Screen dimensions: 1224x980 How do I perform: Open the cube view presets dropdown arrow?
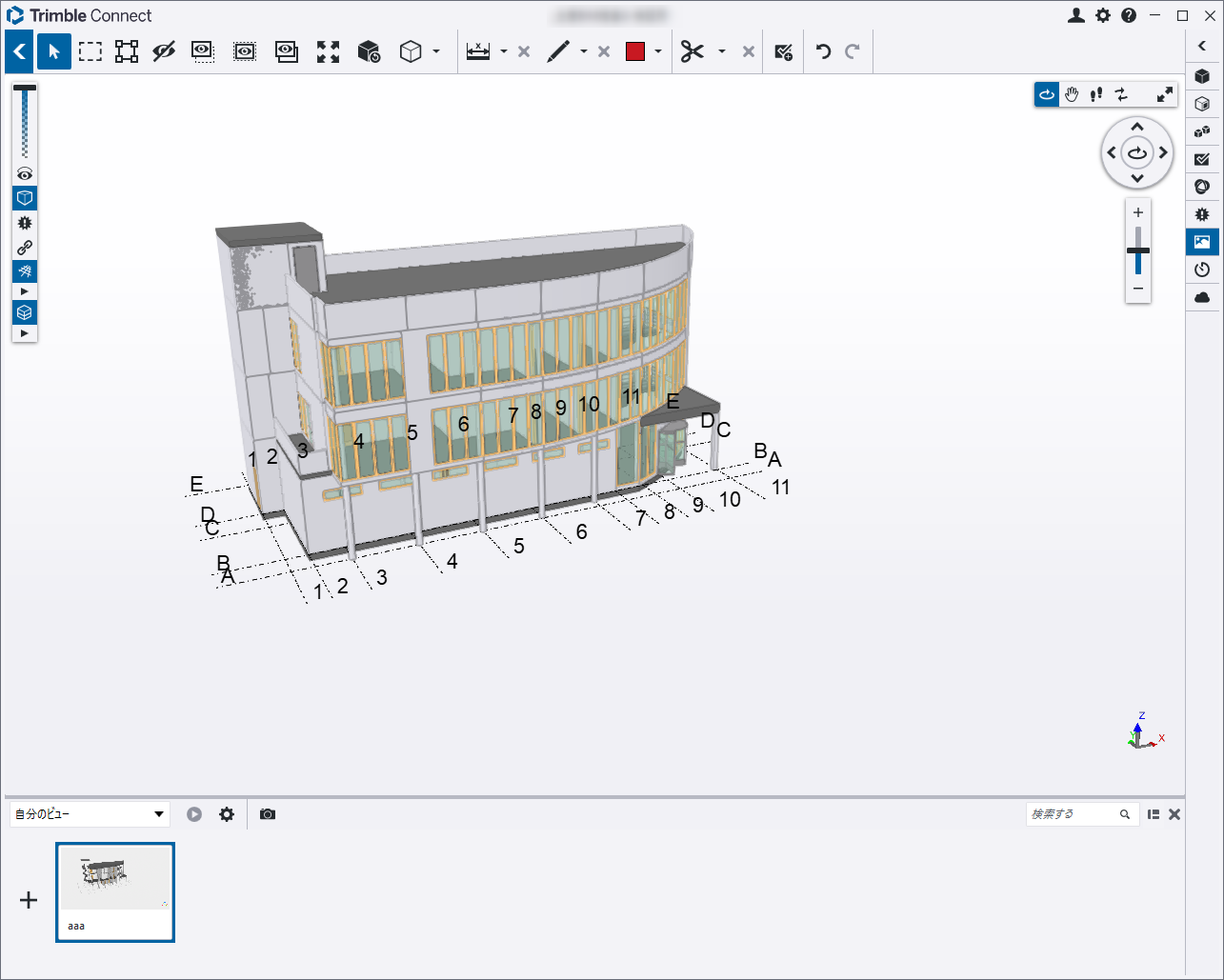(x=436, y=52)
